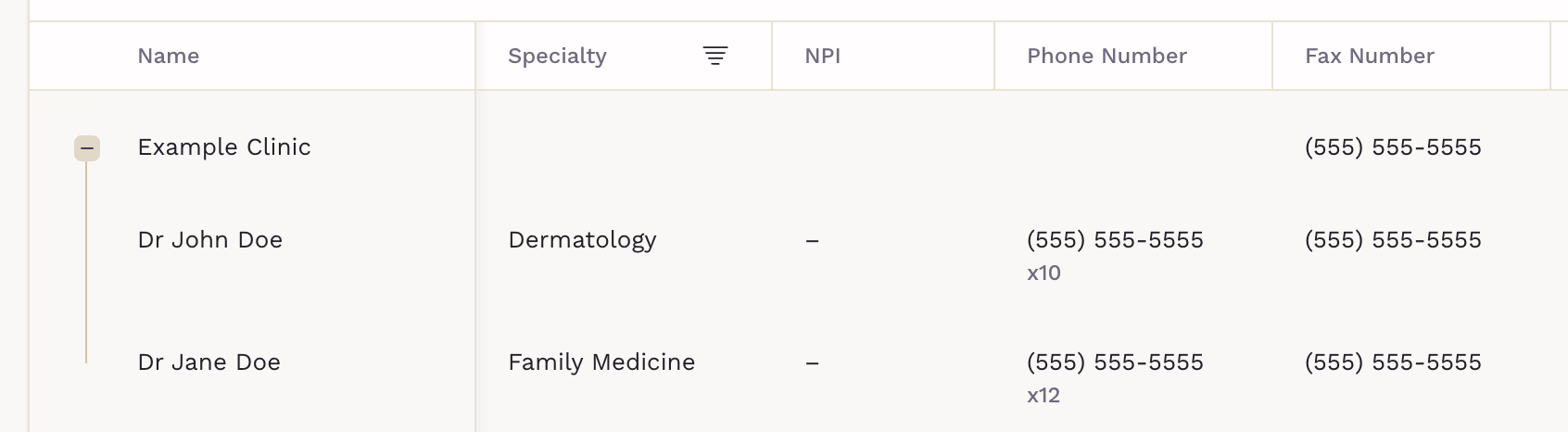Click the Family Medicine specialty cell
The height and width of the screenshot is (432, 1568).
click(x=601, y=362)
